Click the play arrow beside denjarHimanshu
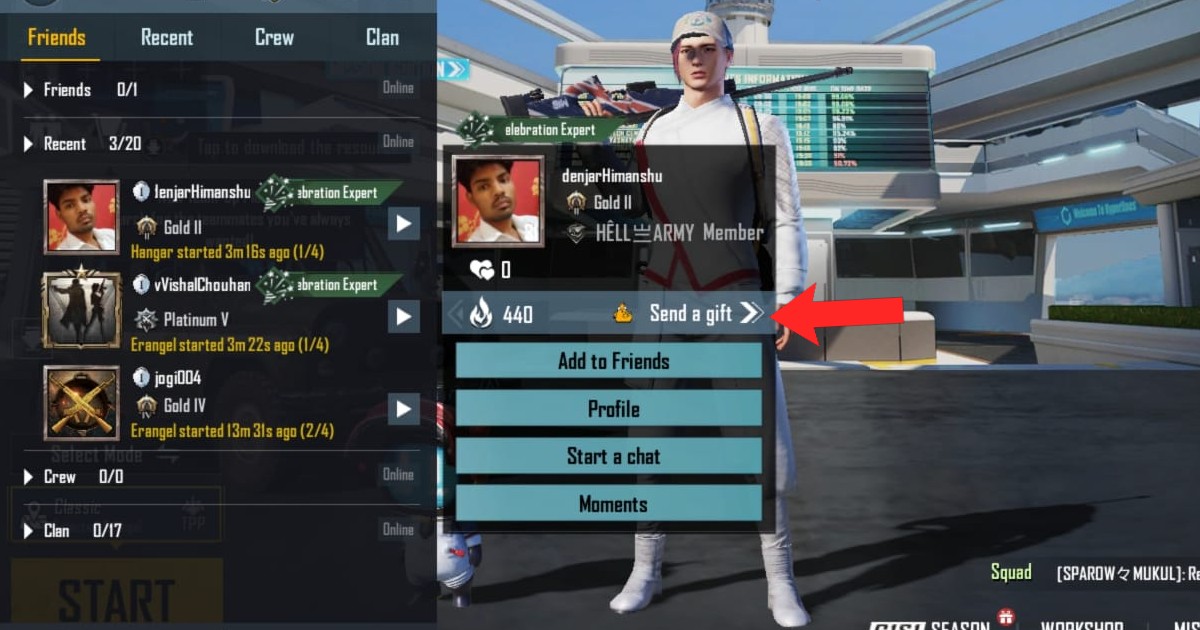Image resolution: width=1200 pixels, height=630 pixels. pyautogui.click(x=403, y=222)
